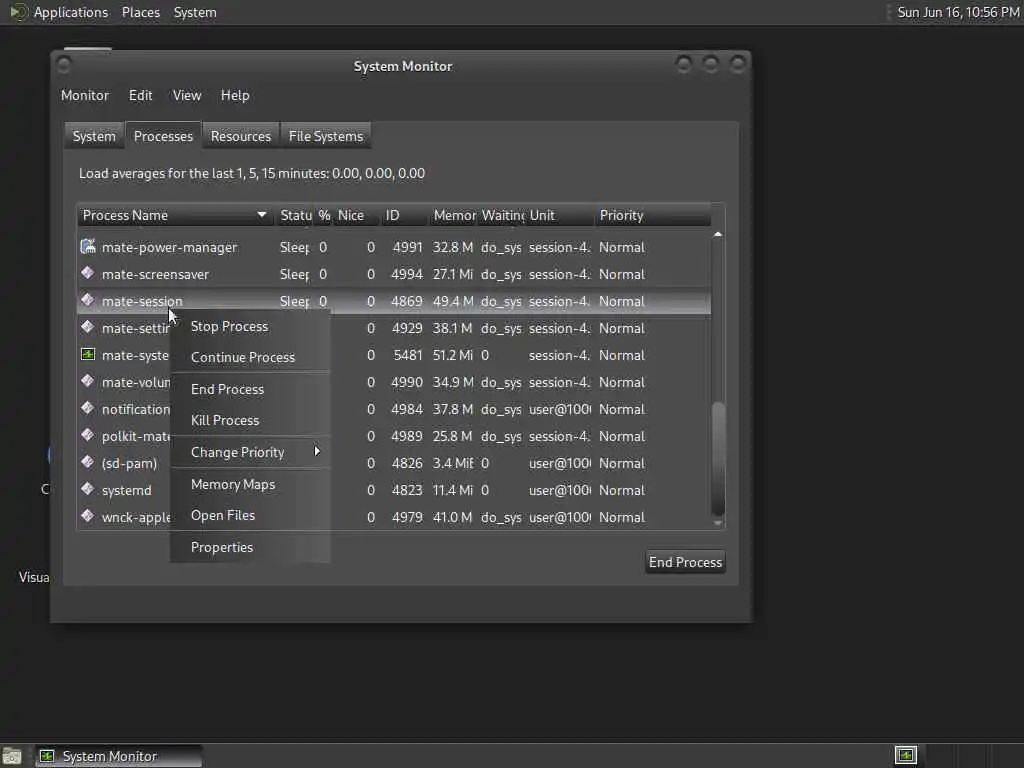
Task: Open the View menu
Action: click(x=187, y=95)
